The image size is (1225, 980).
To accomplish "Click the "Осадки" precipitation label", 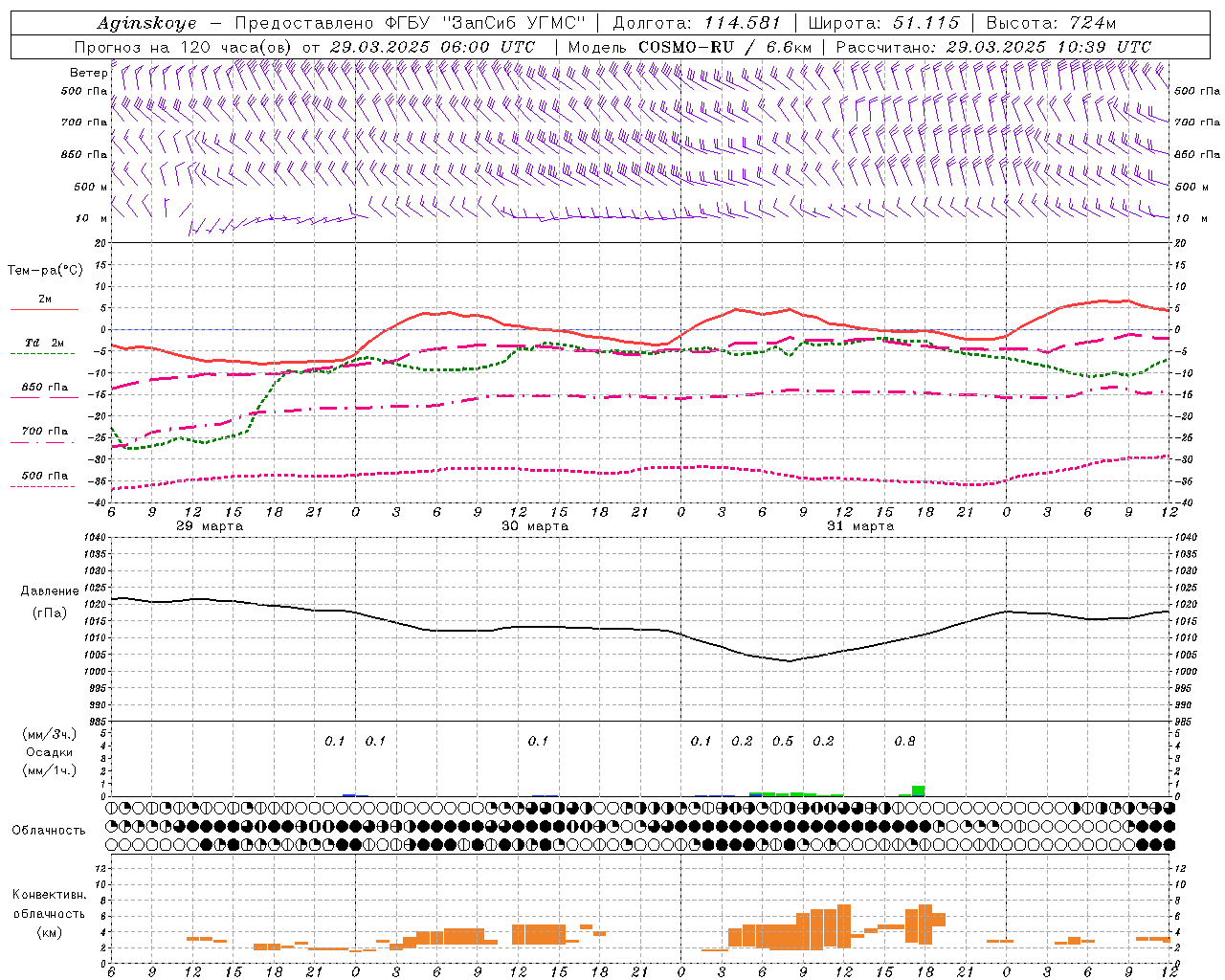I will [50, 752].
